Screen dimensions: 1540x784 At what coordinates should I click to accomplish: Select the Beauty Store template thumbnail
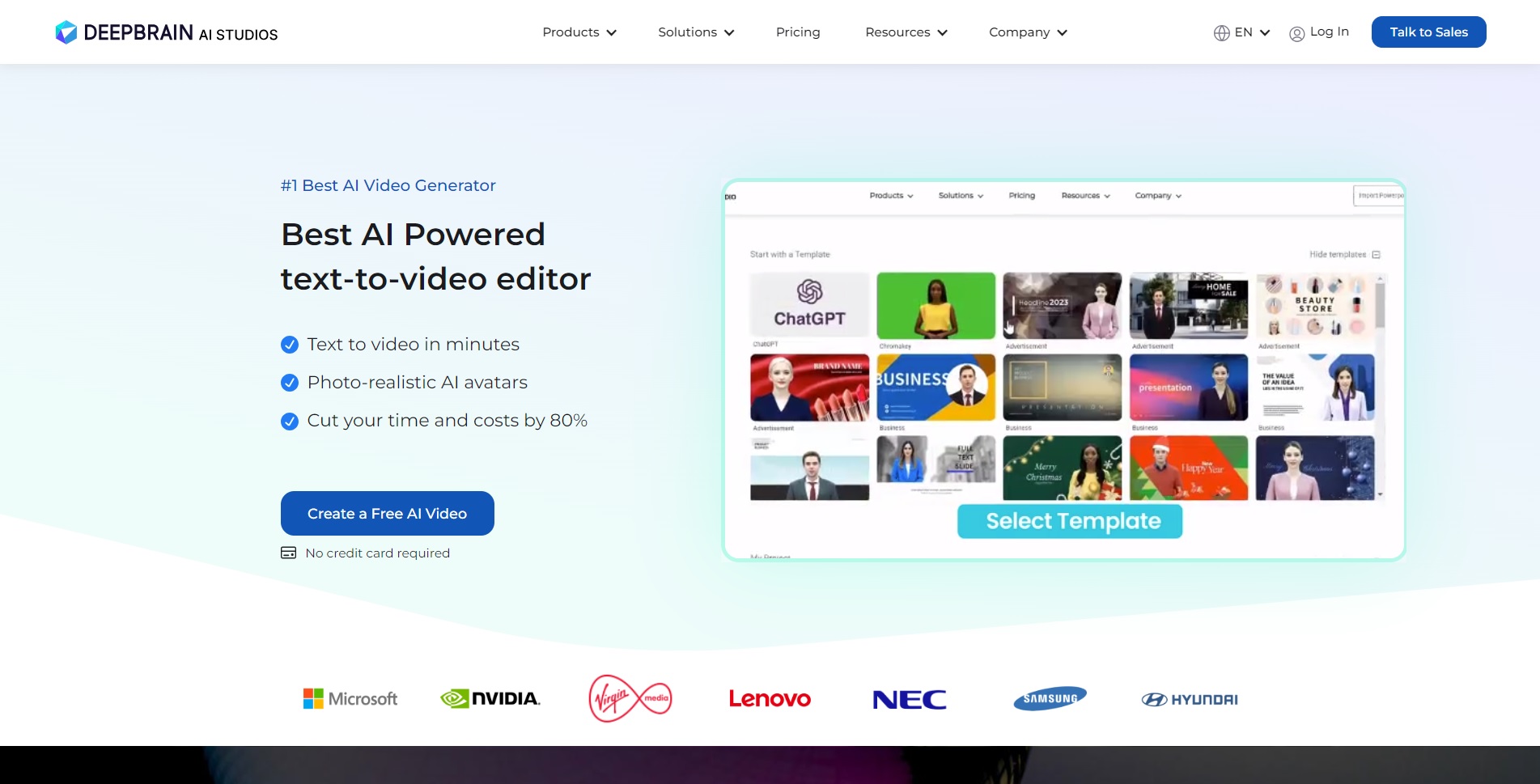click(x=1314, y=305)
